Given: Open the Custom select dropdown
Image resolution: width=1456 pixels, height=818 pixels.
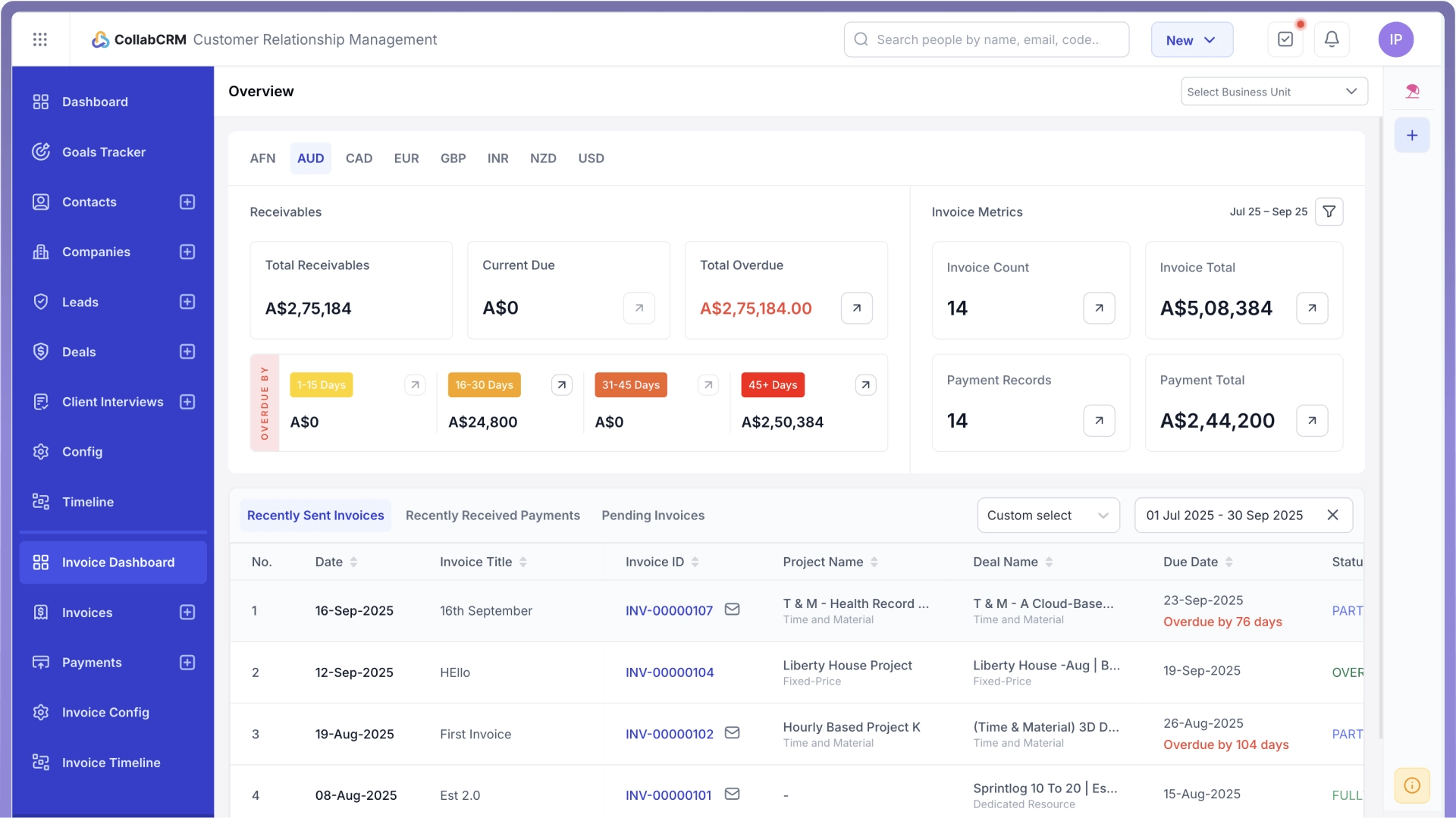Looking at the screenshot, I should point(1048,516).
